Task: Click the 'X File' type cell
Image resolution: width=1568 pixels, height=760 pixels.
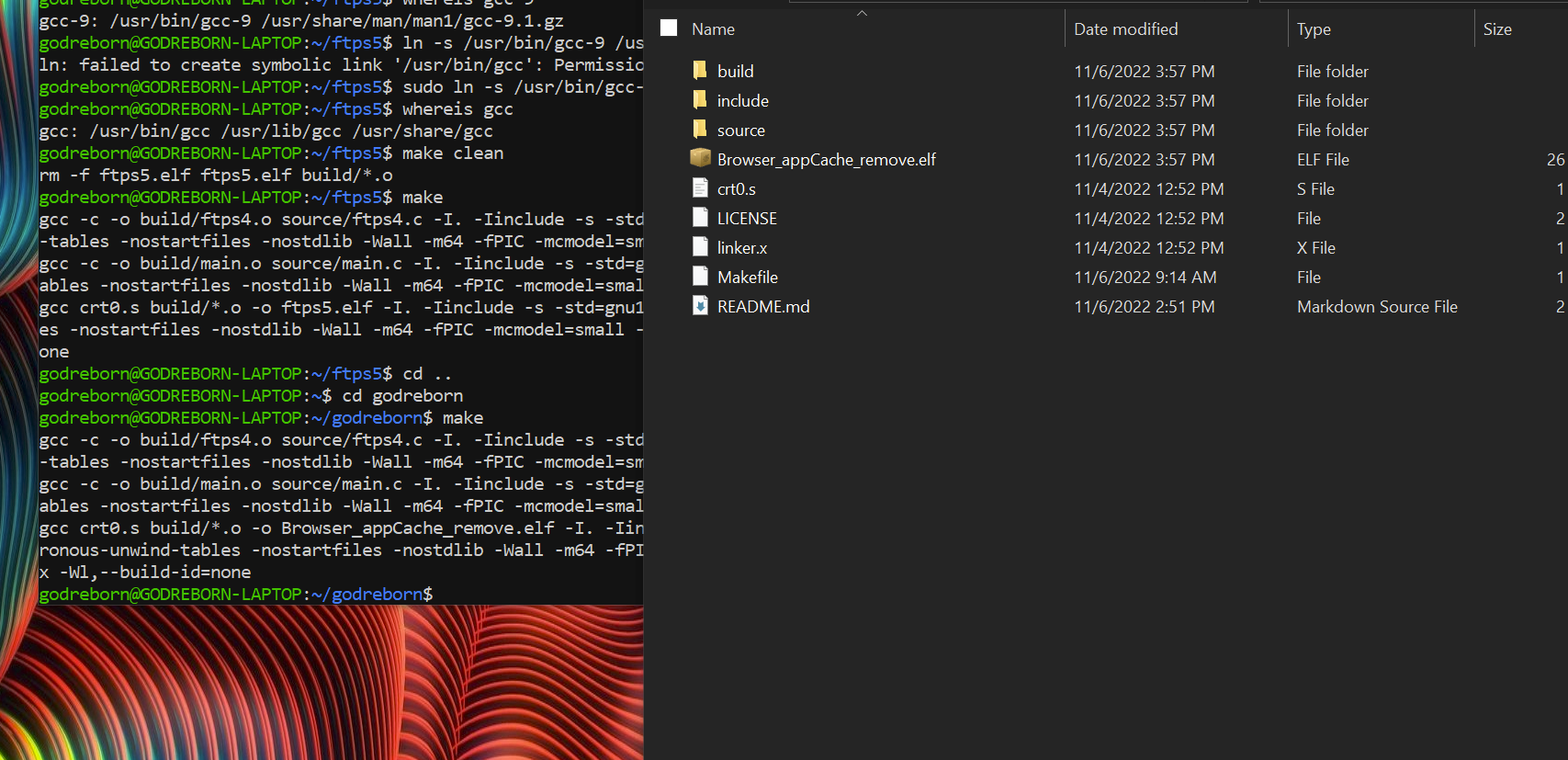Action: click(1316, 247)
